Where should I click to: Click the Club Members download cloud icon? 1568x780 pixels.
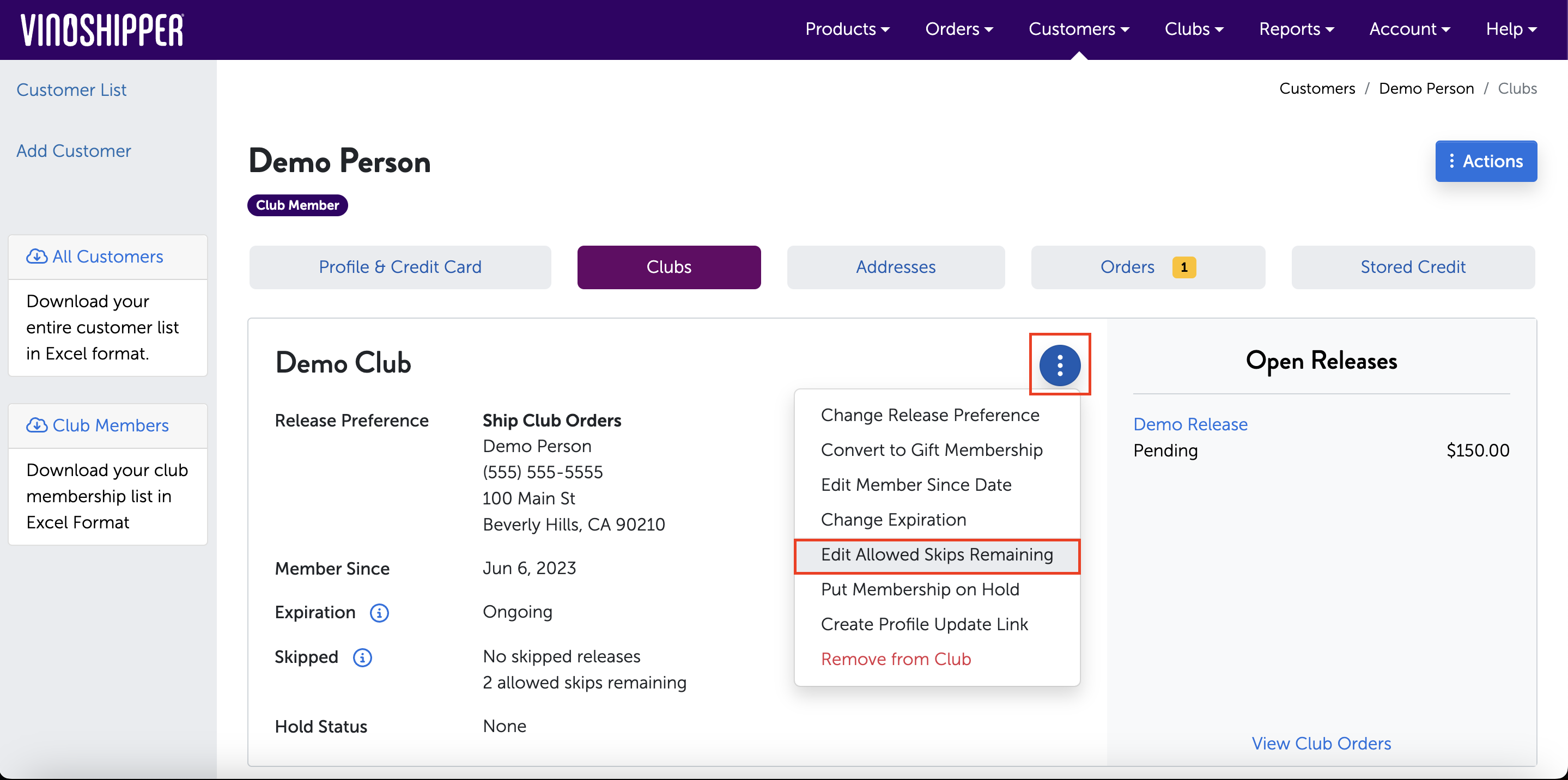[x=37, y=425]
